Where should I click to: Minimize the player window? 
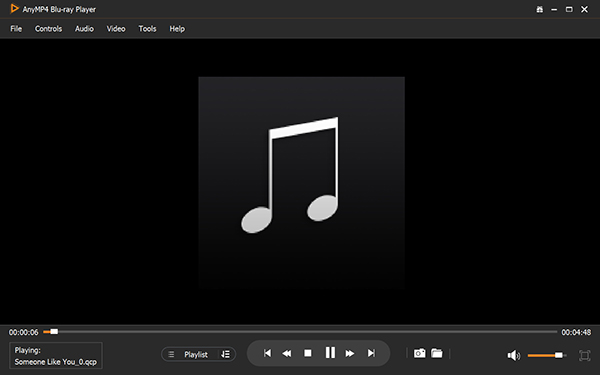click(554, 9)
